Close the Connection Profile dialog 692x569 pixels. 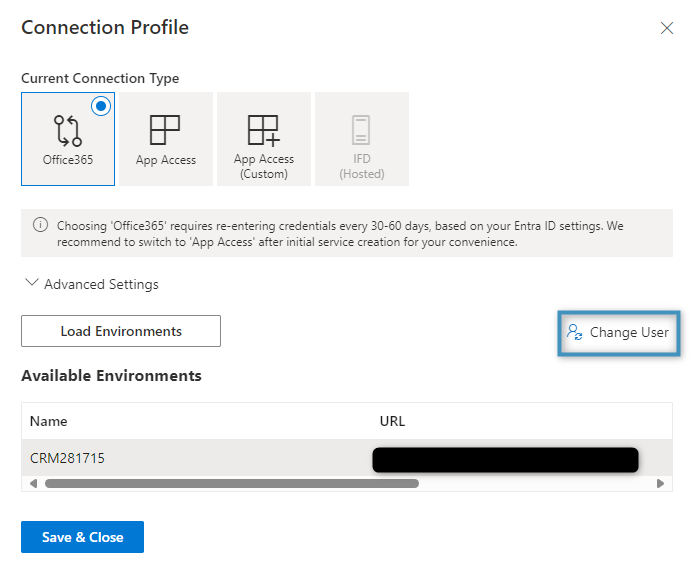coord(667,28)
